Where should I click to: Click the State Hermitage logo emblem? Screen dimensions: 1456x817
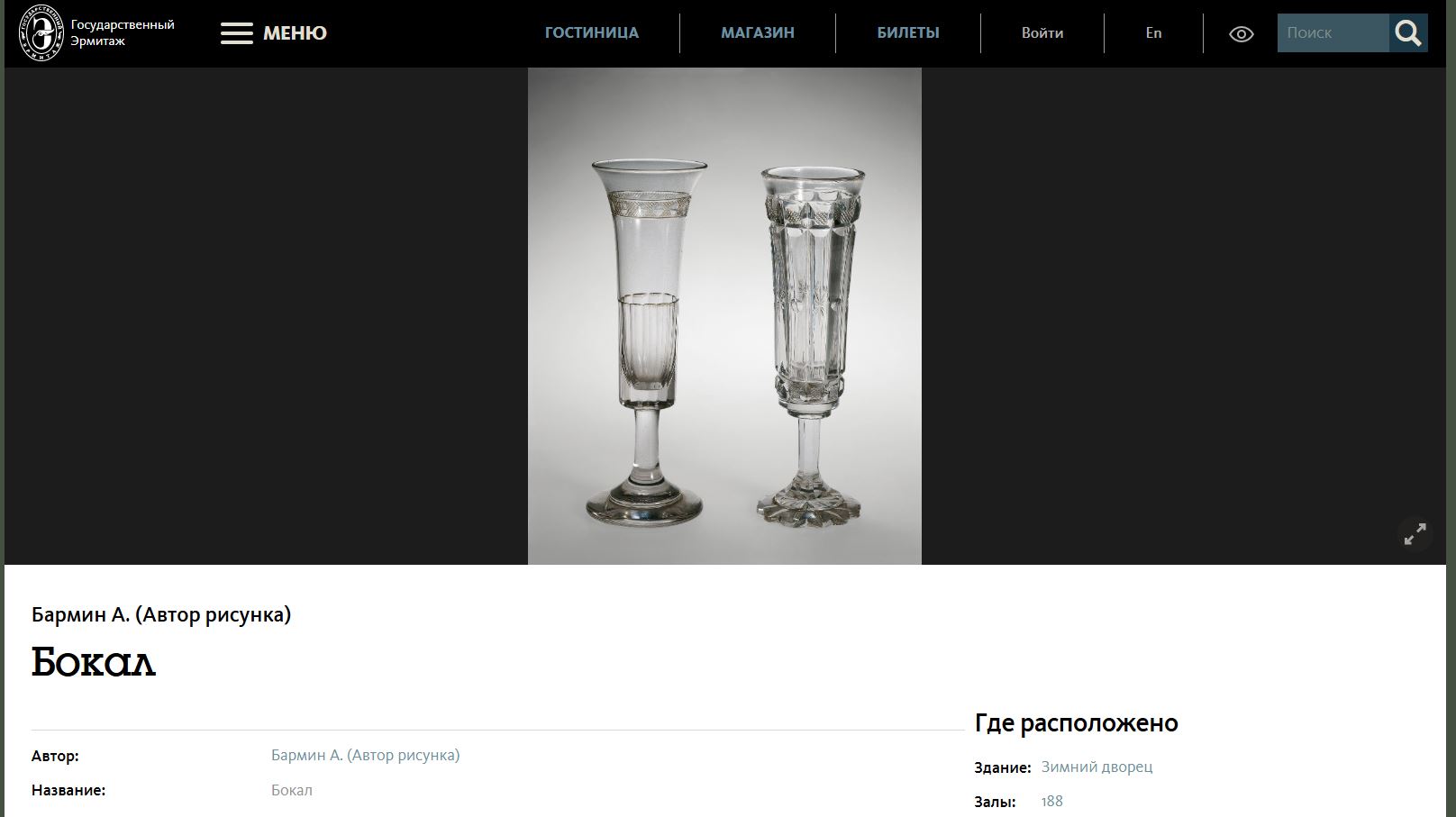coord(42,33)
